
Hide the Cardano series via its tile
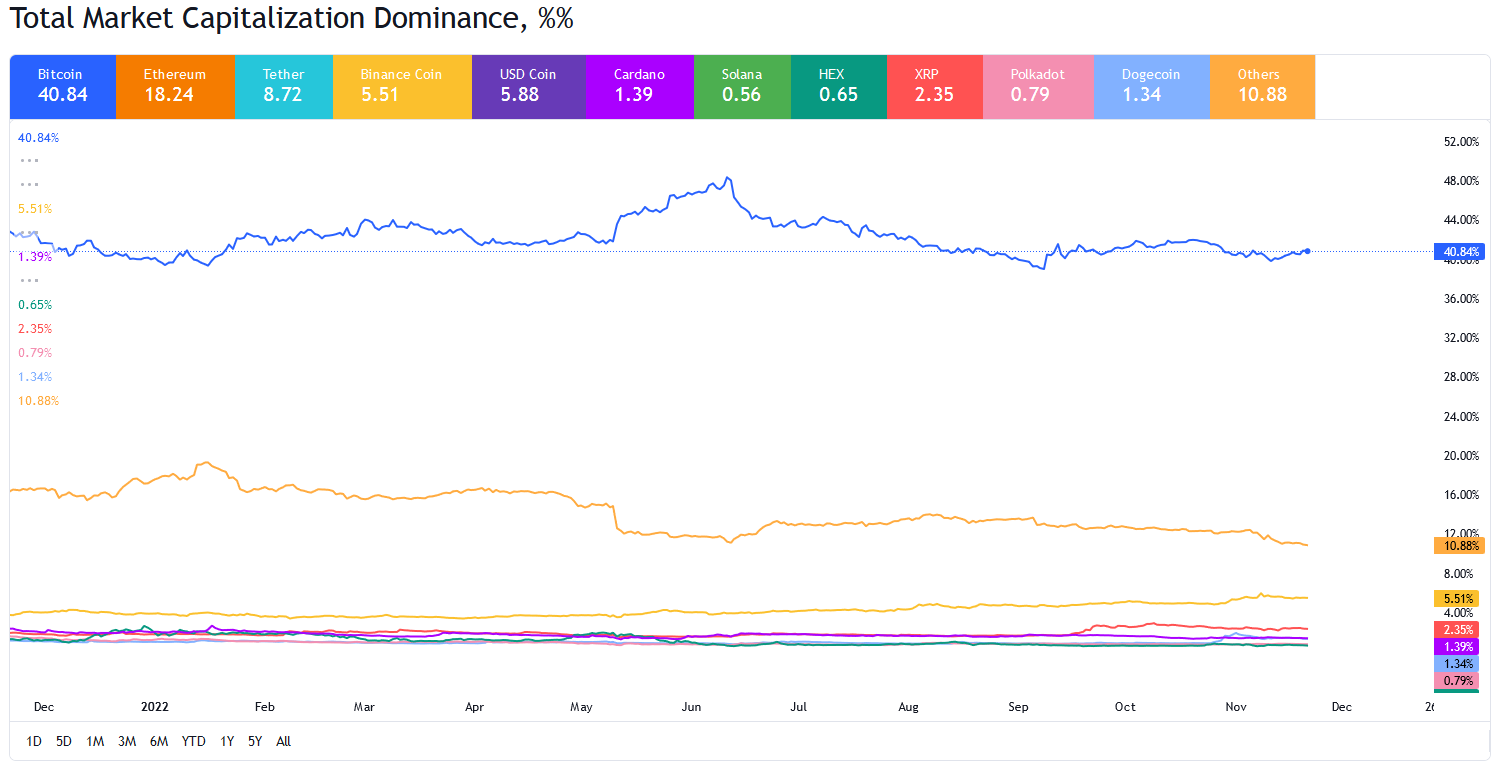[x=638, y=87]
